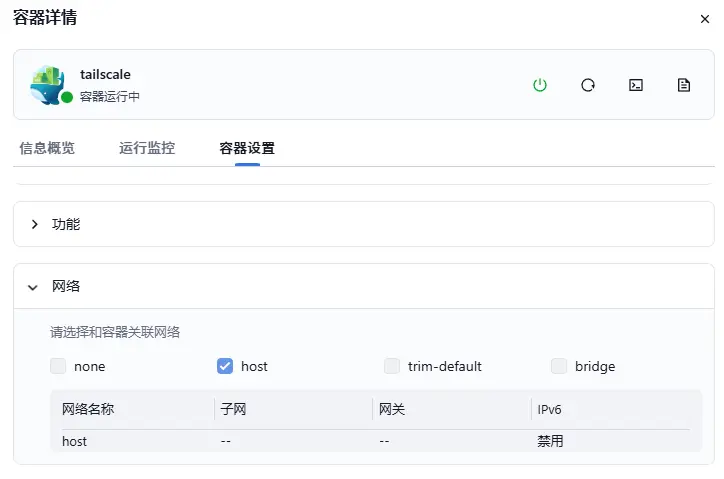Tick the trim-default network checkbox
This screenshot has width=724, height=479.
[x=392, y=366]
